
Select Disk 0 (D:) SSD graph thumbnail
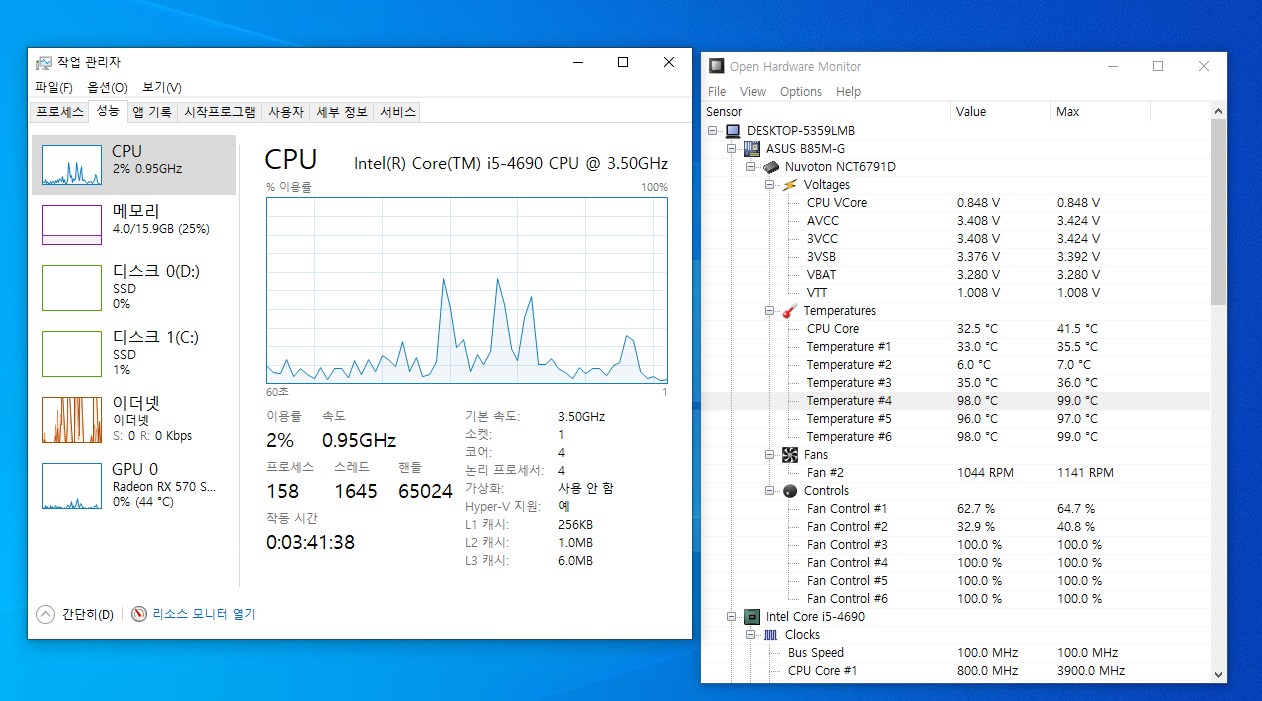click(x=72, y=288)
